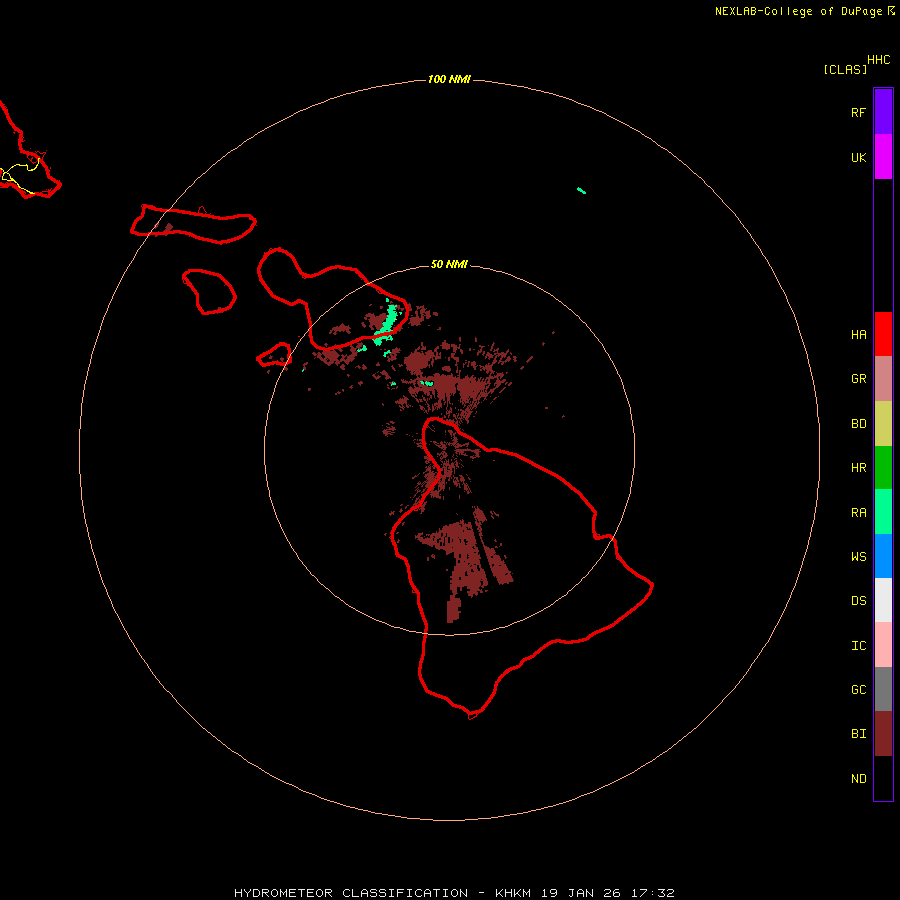Click the HYDROMETEOR CLASSIFICATION title text
The width and height of the screenshot is (900, 900).
click(x=351, y=893)
